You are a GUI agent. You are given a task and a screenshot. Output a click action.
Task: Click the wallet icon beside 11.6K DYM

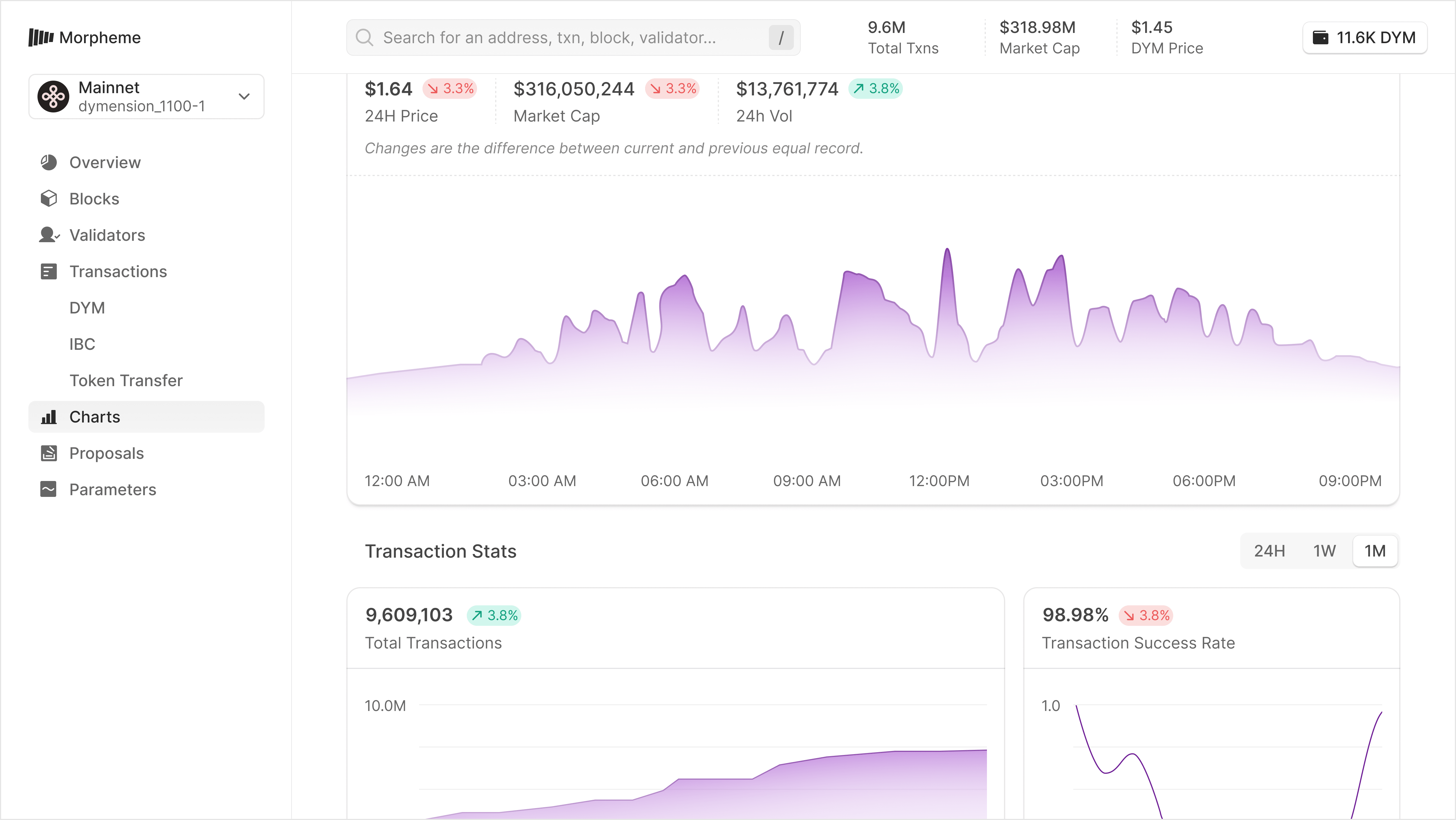(1320, 37)
